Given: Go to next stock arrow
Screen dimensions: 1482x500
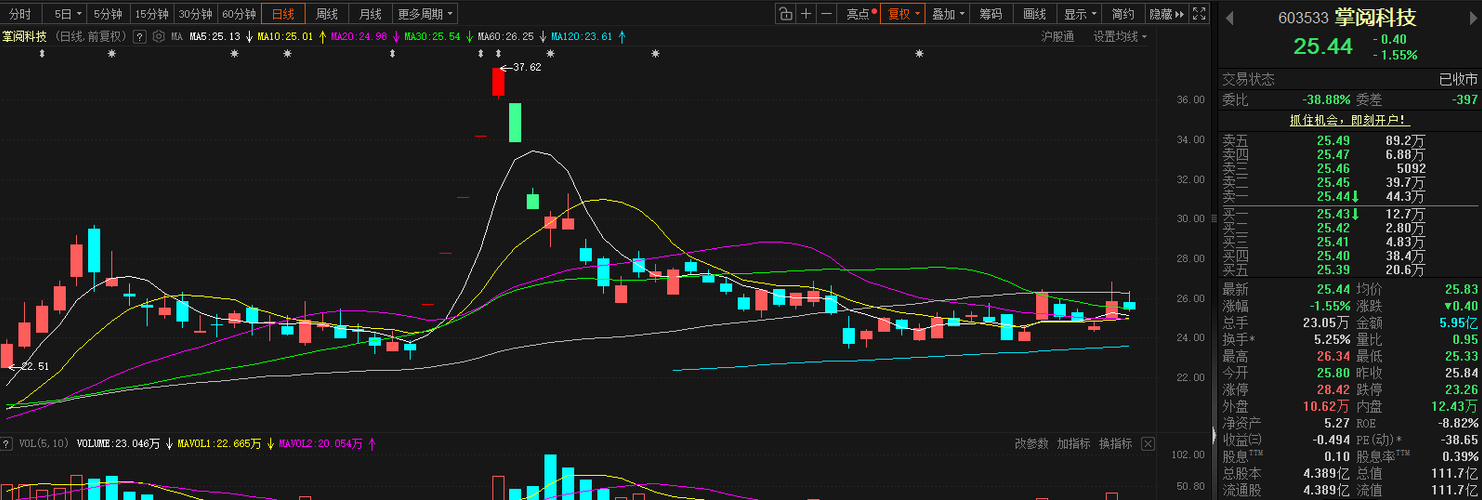Looking at the screenshot, I should tap(1471, 17).
